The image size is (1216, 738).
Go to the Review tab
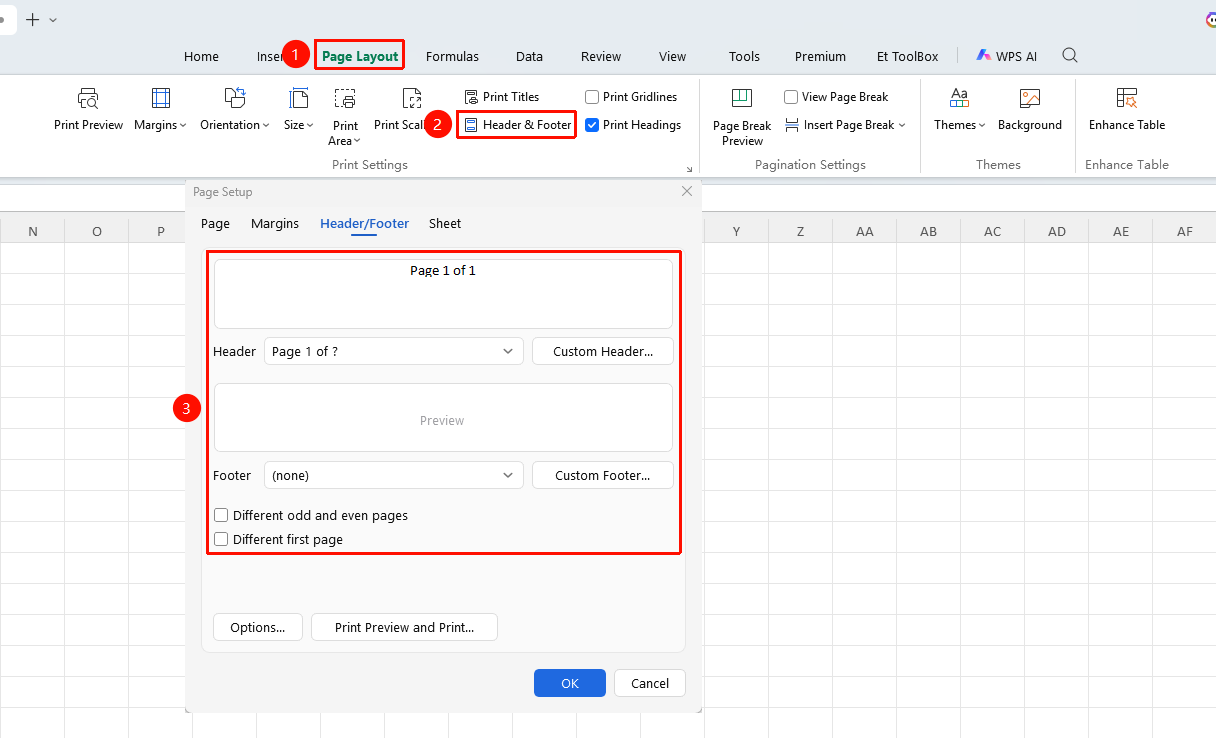click(601, 57)
